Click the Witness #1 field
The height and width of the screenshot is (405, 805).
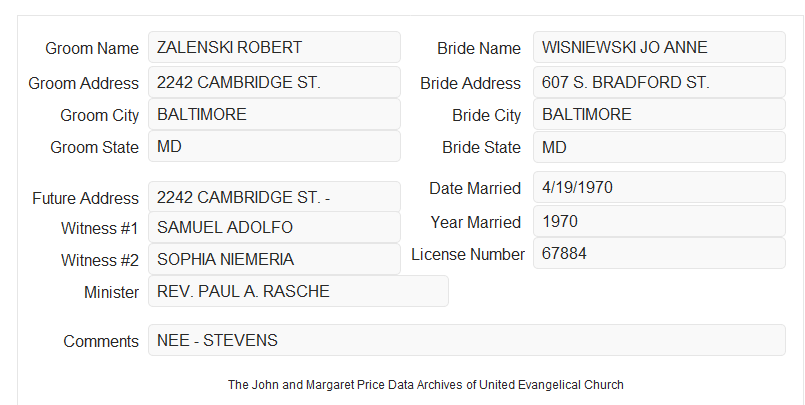pos(274,227)
